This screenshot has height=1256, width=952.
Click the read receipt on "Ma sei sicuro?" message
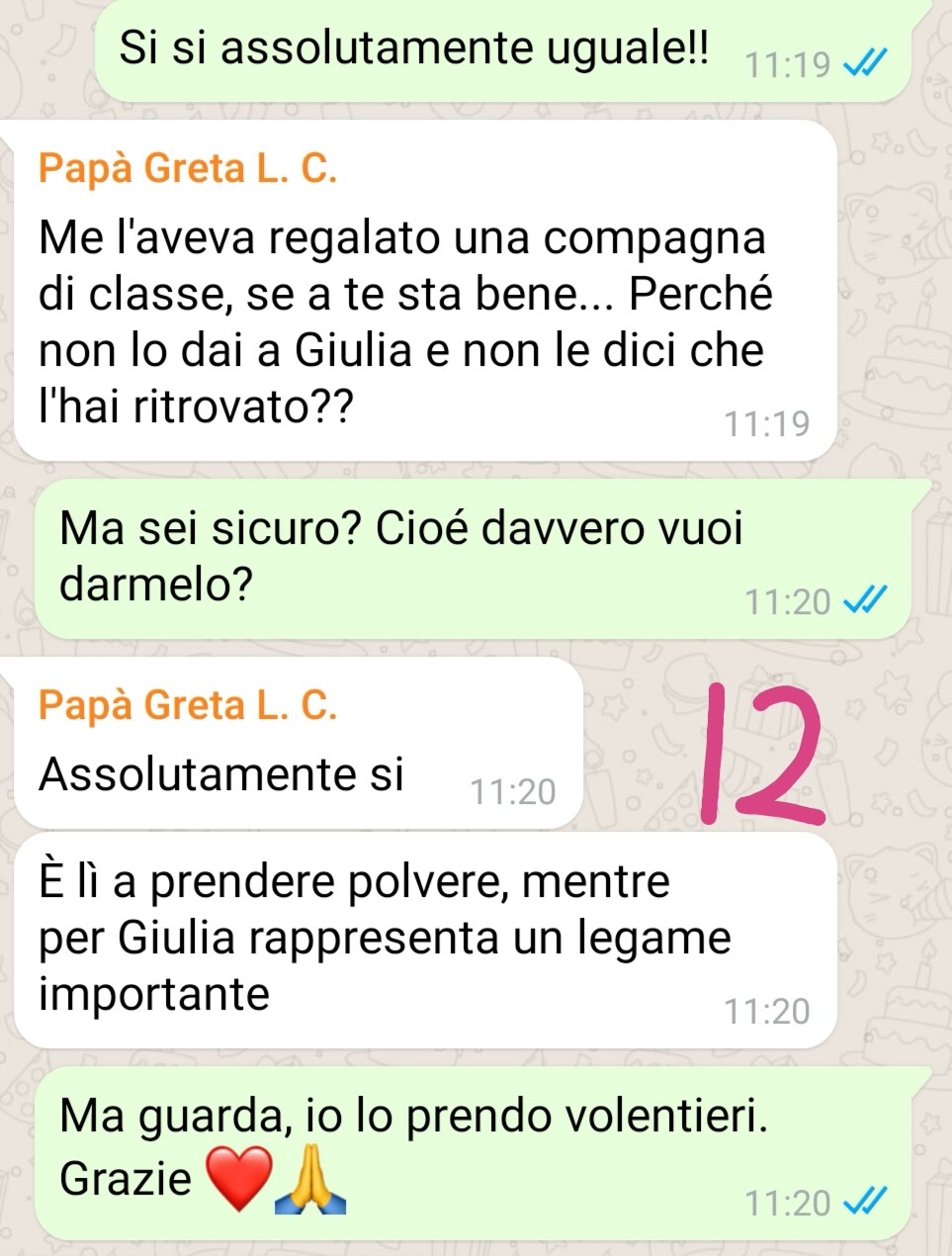click(865, 600)
